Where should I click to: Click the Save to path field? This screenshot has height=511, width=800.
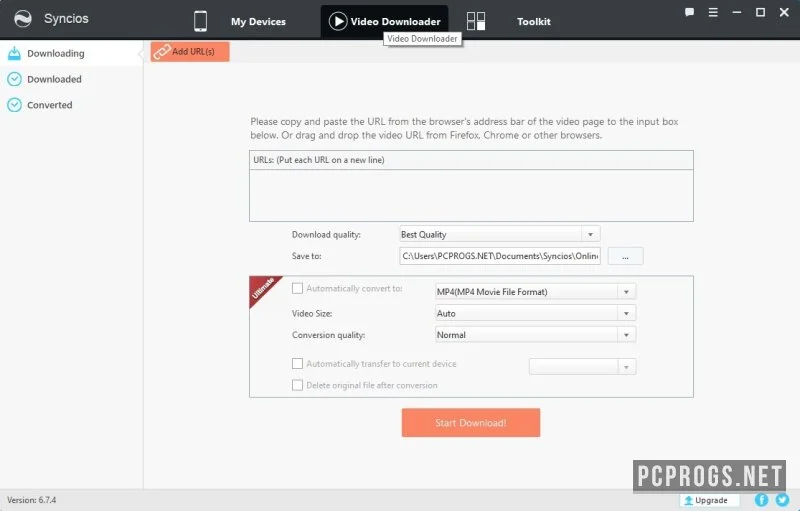pos(500,256)
